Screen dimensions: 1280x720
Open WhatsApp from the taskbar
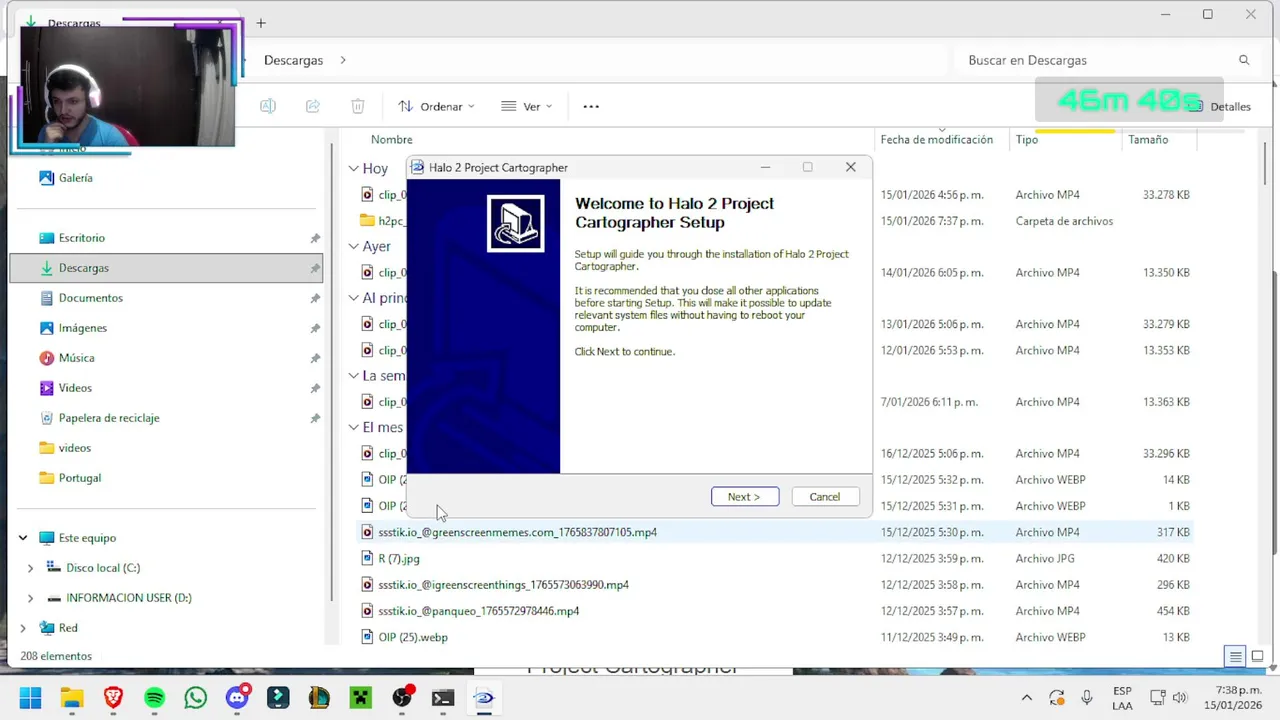coord(196,698)
